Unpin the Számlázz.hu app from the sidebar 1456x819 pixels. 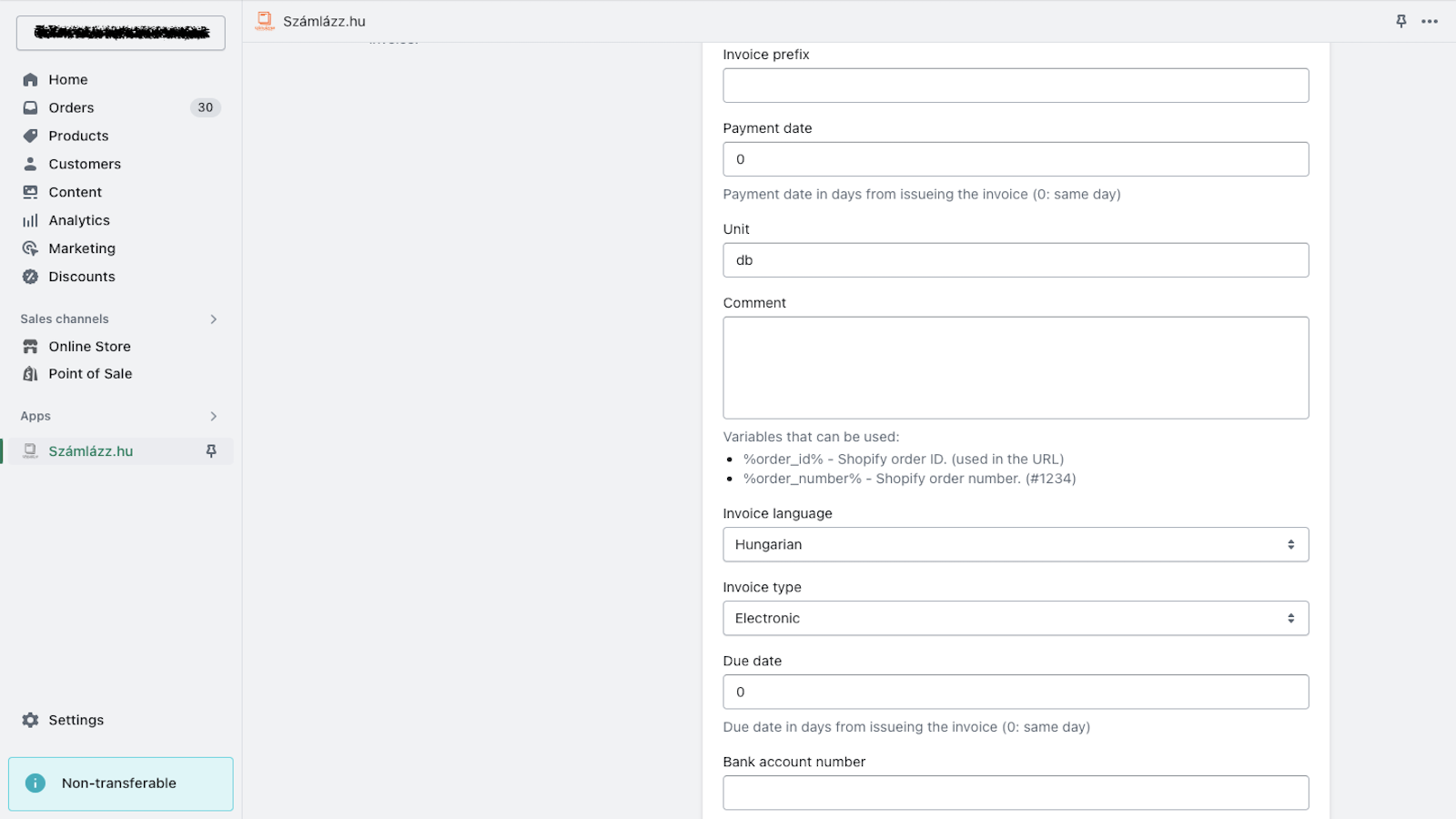point(210,450)
